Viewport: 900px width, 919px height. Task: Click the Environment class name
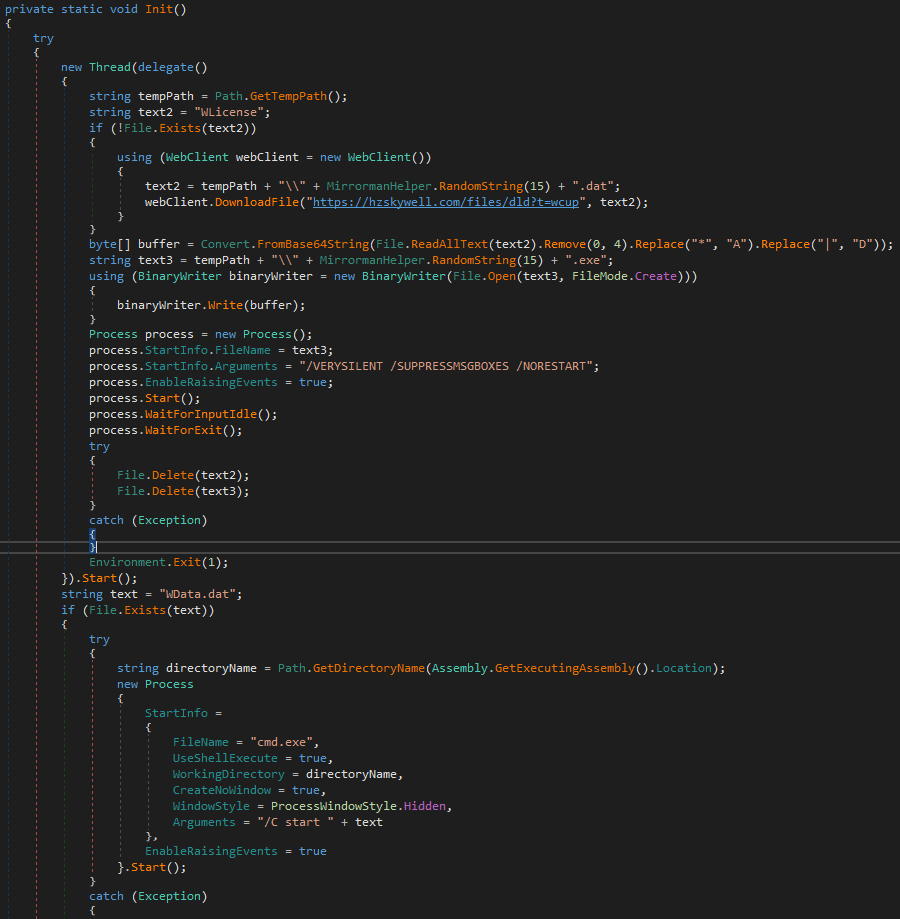coord(127,562)
